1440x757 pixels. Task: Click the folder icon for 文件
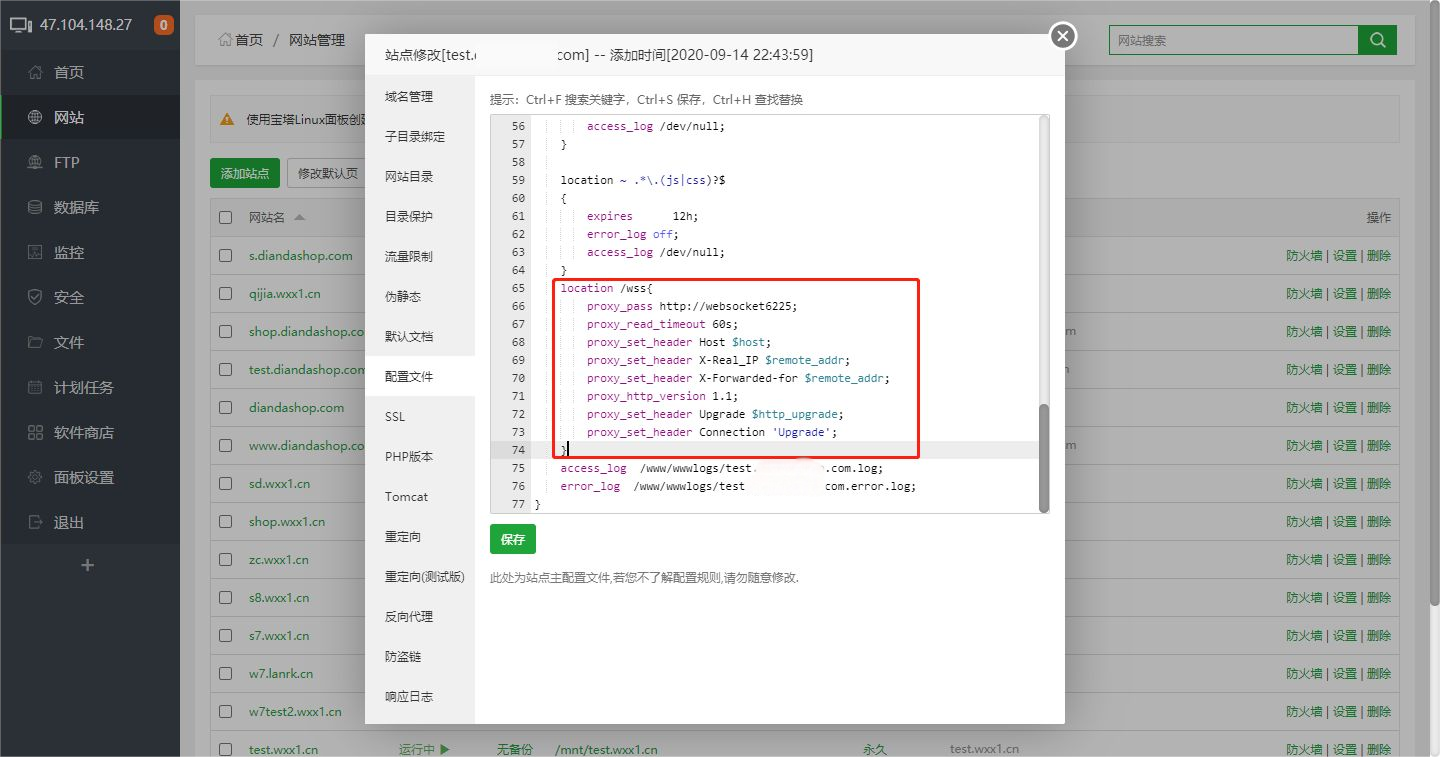(x=35, y=343)
